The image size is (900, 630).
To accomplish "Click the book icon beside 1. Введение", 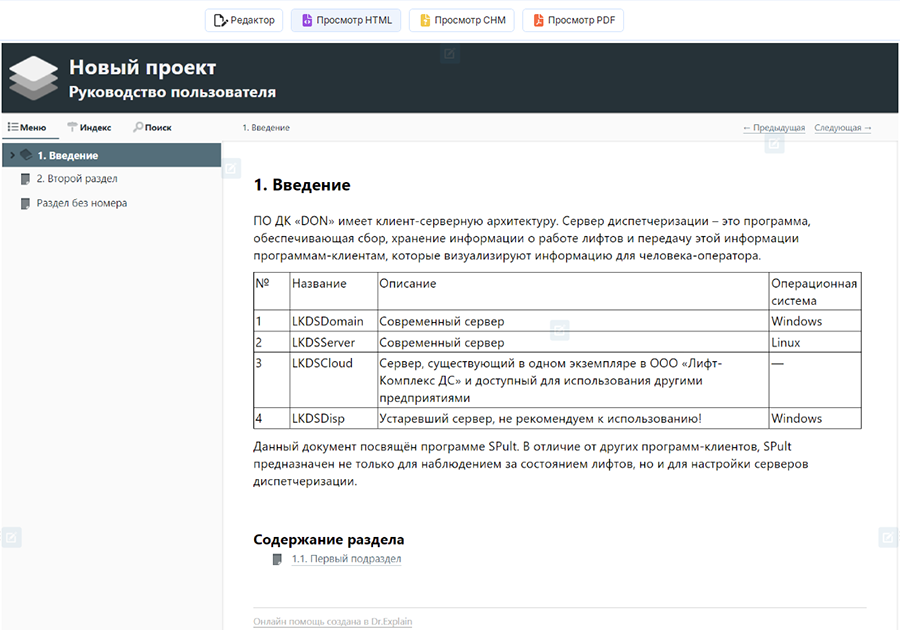I will click(26, 155).
